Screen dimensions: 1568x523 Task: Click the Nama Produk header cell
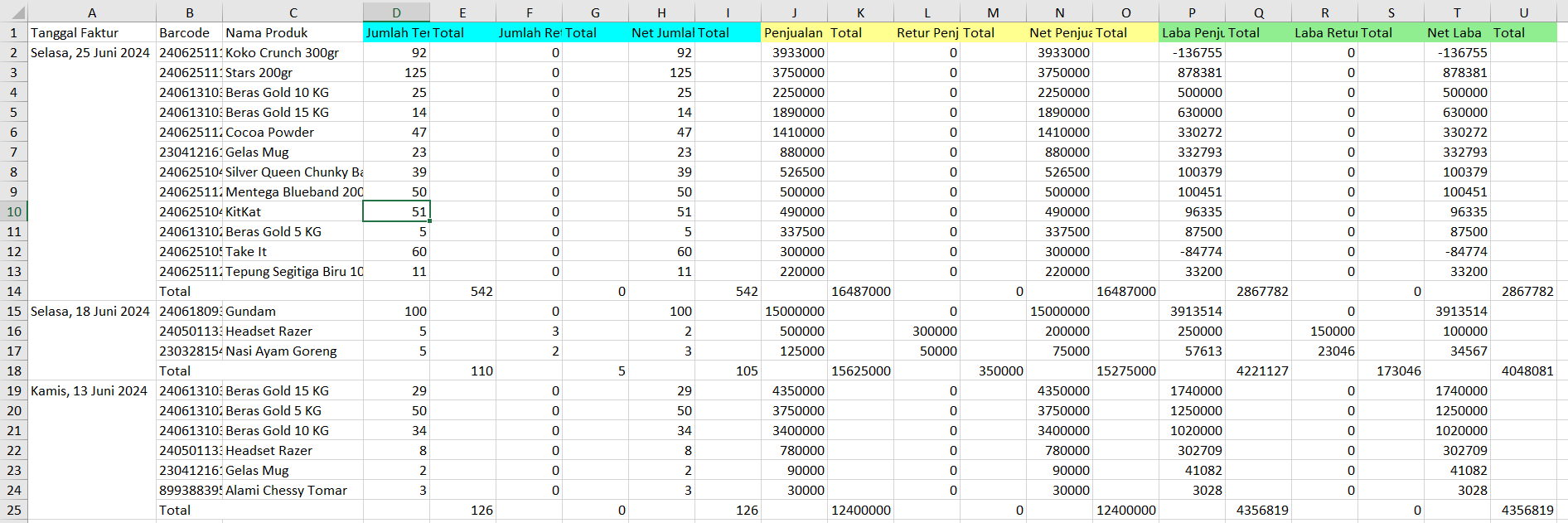(293, 32)
